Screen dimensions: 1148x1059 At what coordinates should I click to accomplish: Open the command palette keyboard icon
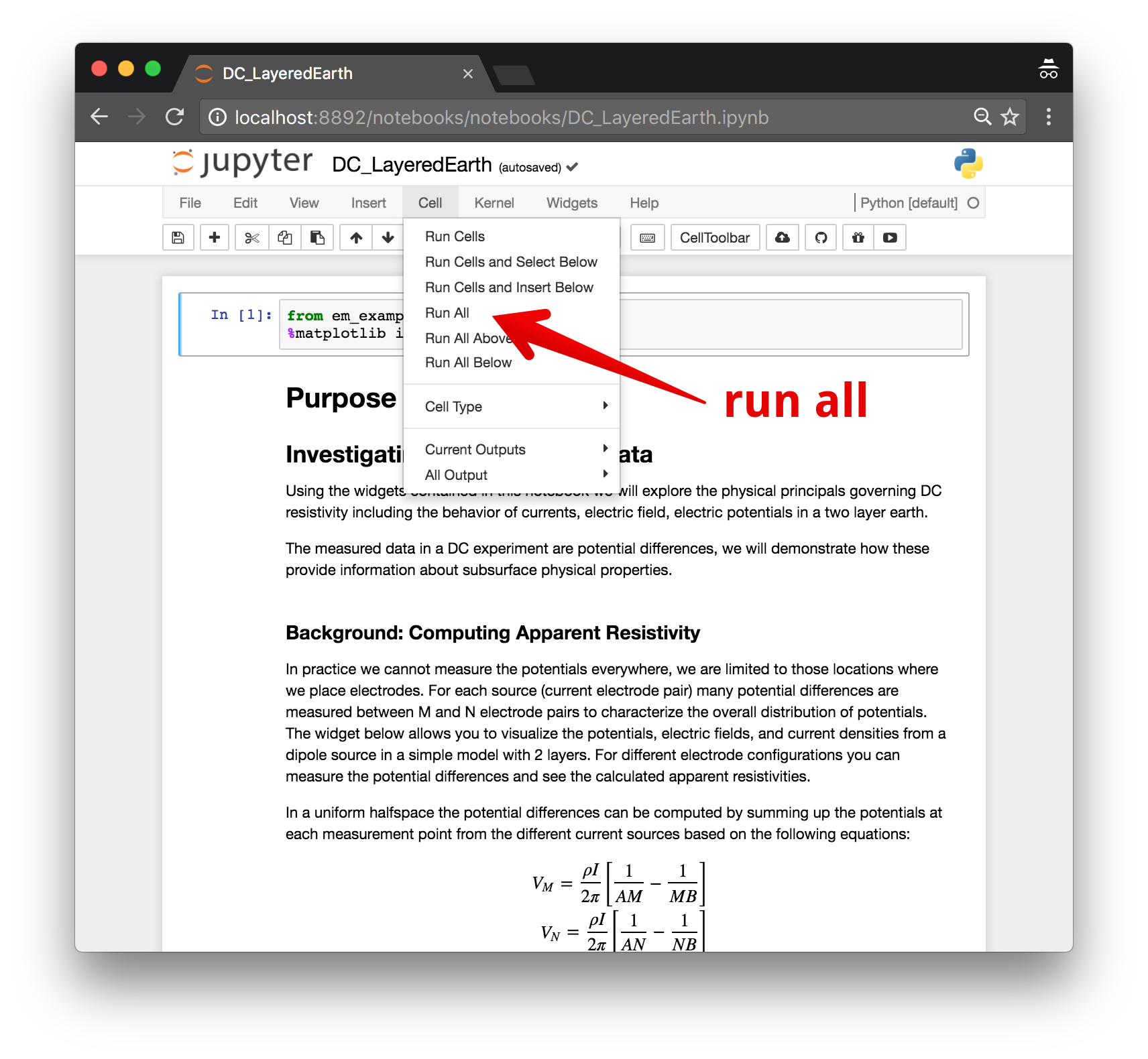point(647,238)
